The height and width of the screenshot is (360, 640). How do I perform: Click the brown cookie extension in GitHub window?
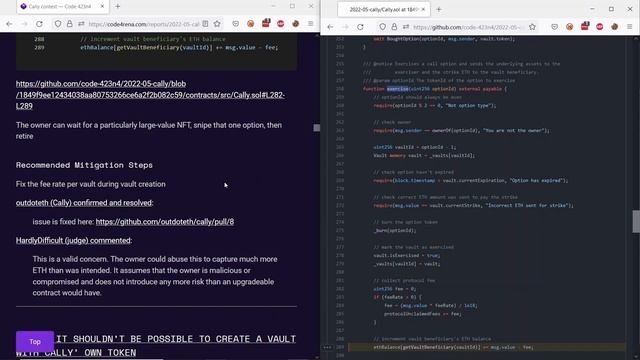click(614, 27)
